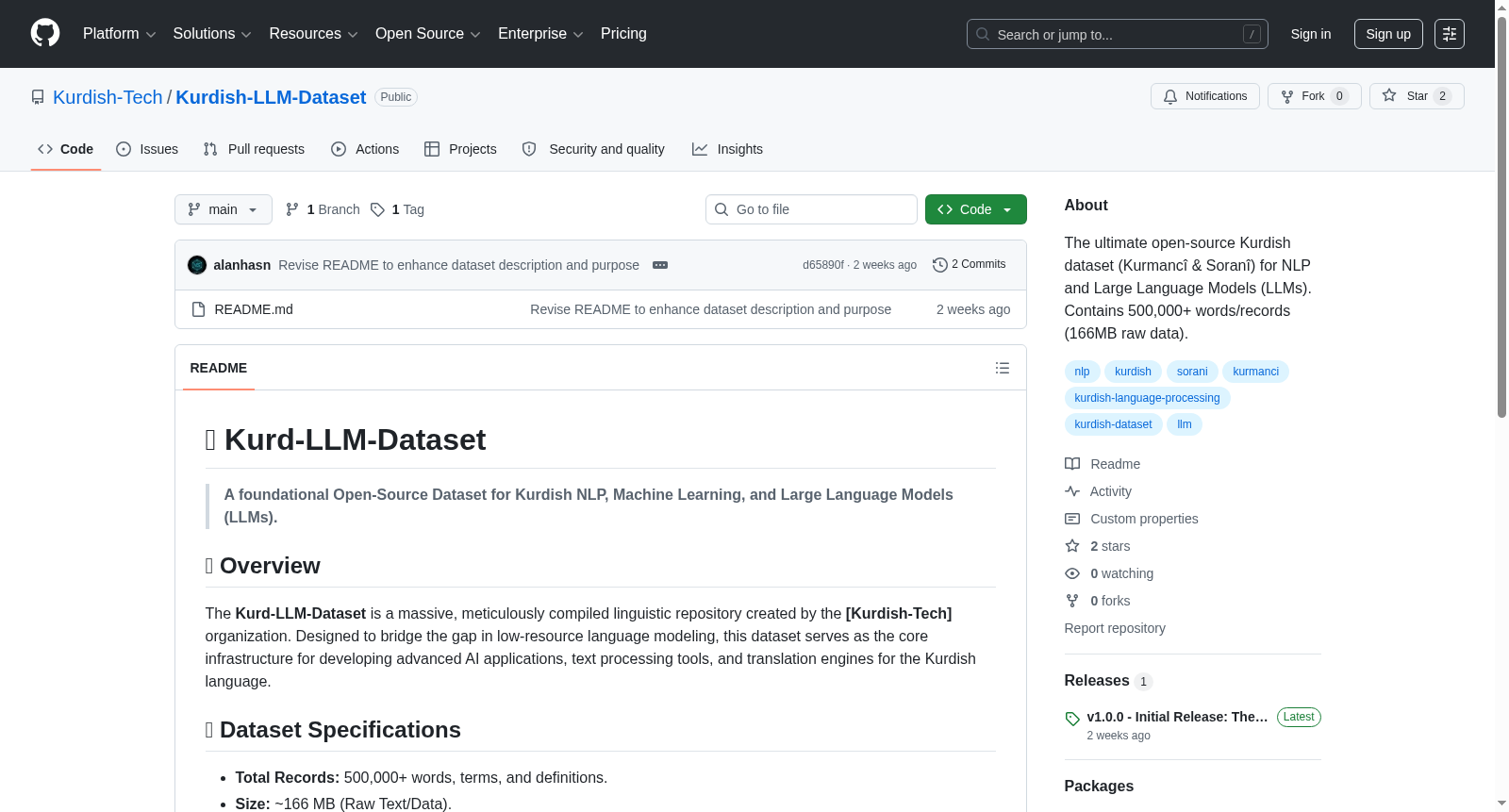This screenshot has height=812, width=1509.
Task: Click the page vertical scrollbar
Action: 1501,217
